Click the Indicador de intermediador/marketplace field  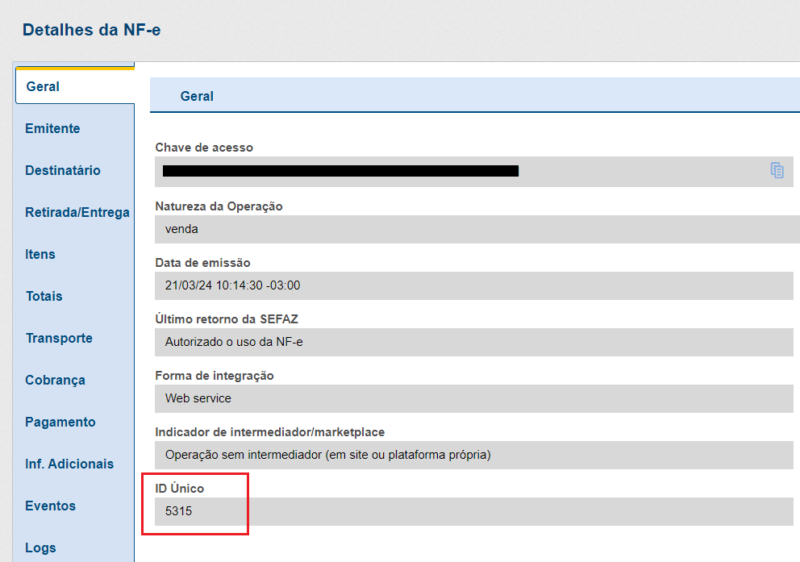[475, 455]
